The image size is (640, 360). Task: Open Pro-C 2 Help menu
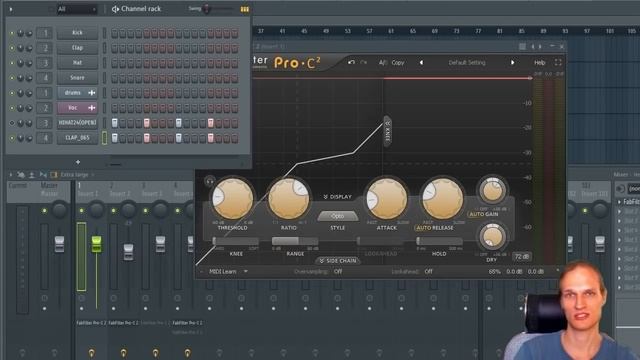pyautogui.click(x=540, y=62)
